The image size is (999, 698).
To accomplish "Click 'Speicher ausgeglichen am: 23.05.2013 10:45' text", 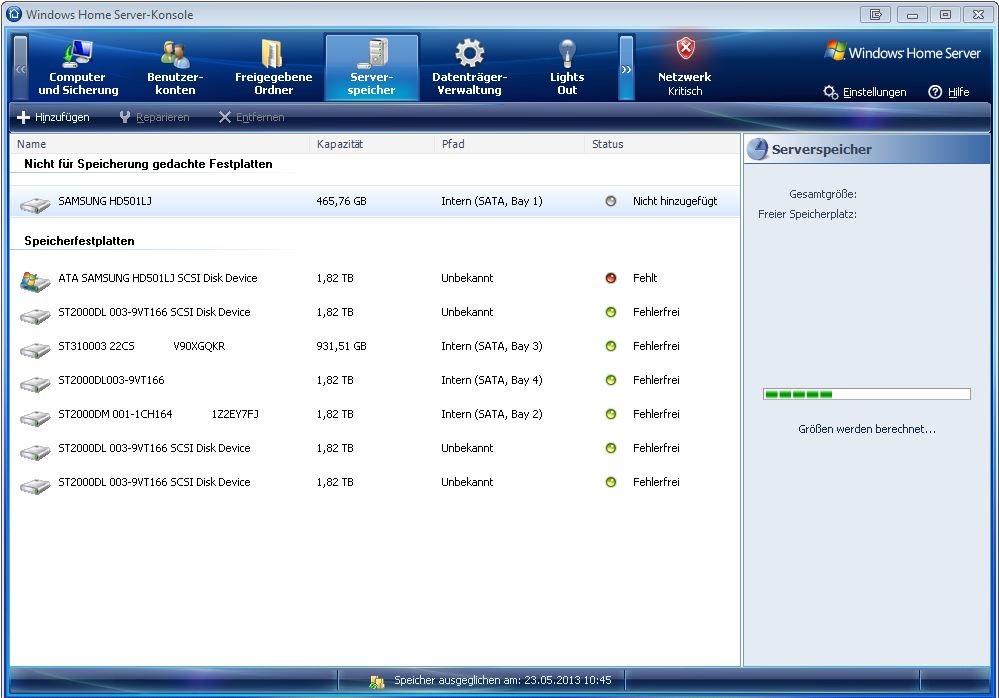I will pos(503,680).
